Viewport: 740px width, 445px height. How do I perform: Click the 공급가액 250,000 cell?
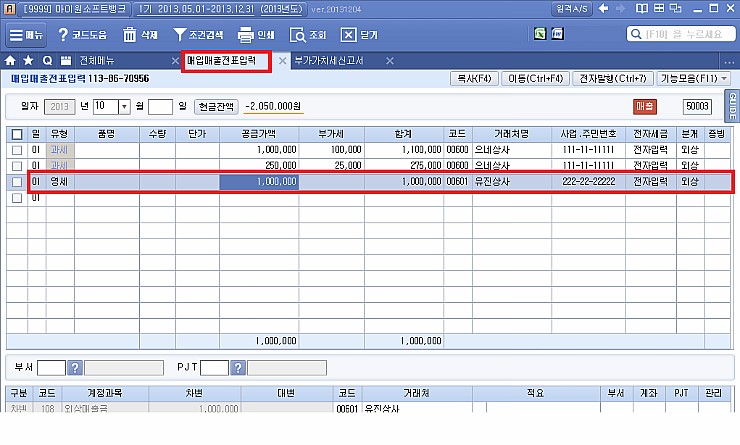point(259,166)
